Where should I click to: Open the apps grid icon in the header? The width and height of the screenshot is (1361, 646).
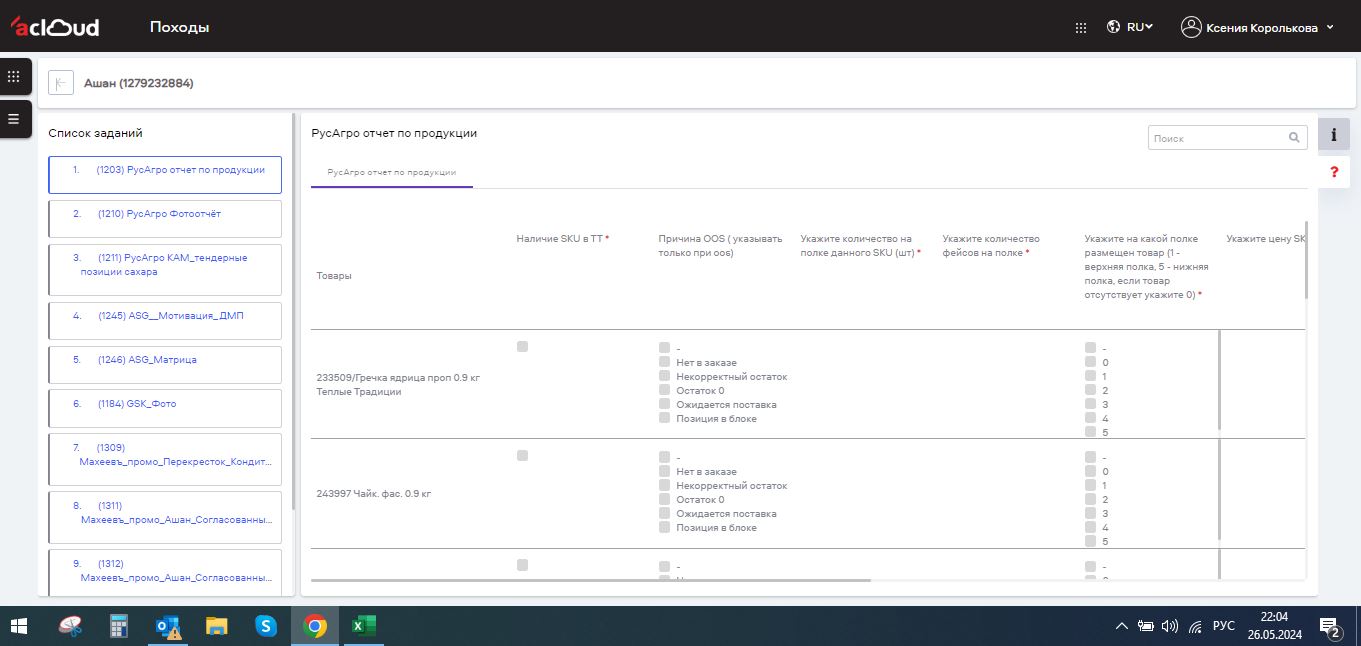1080,28
